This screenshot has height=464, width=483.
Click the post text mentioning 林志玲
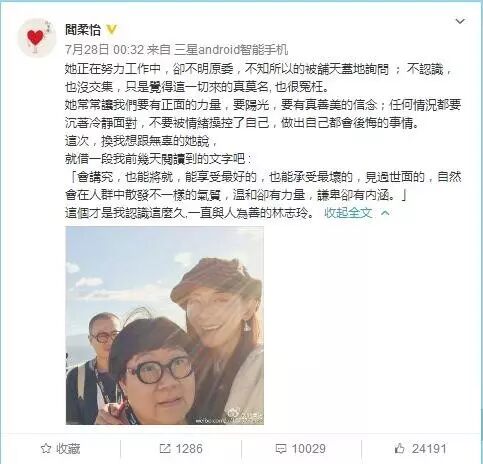point(189,213)
